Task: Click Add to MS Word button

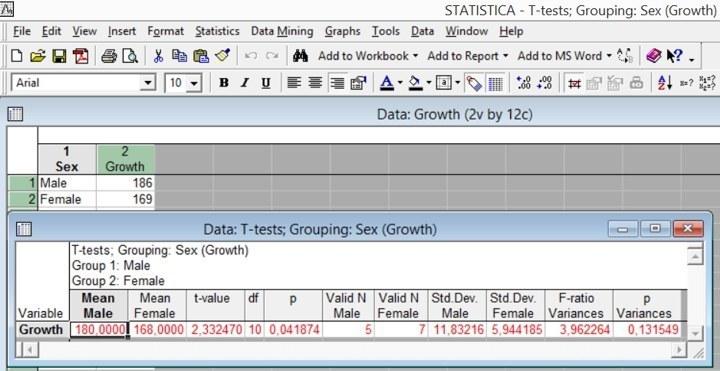Action: pyautogui.click(x=560, y=56)
